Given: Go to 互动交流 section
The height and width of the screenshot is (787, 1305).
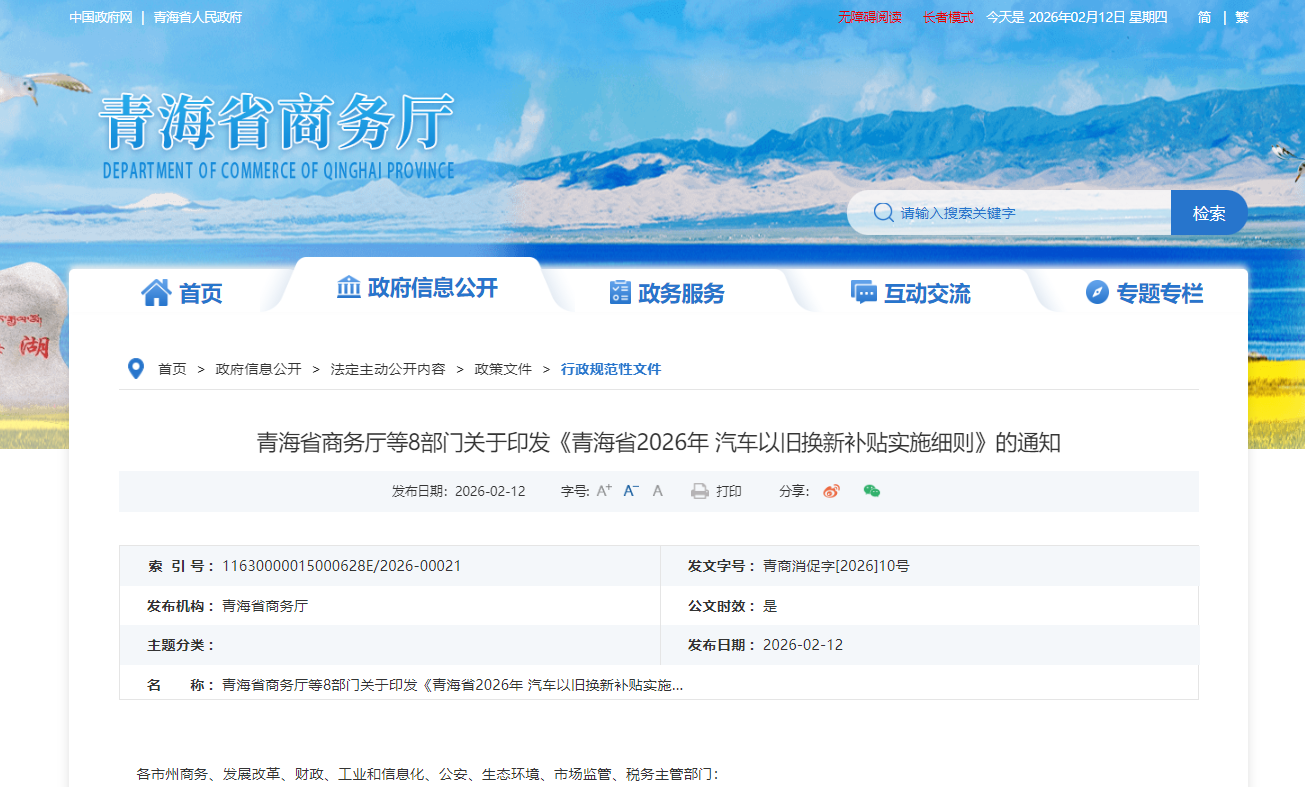Looking at the screenshot, I should click(910, 293).
